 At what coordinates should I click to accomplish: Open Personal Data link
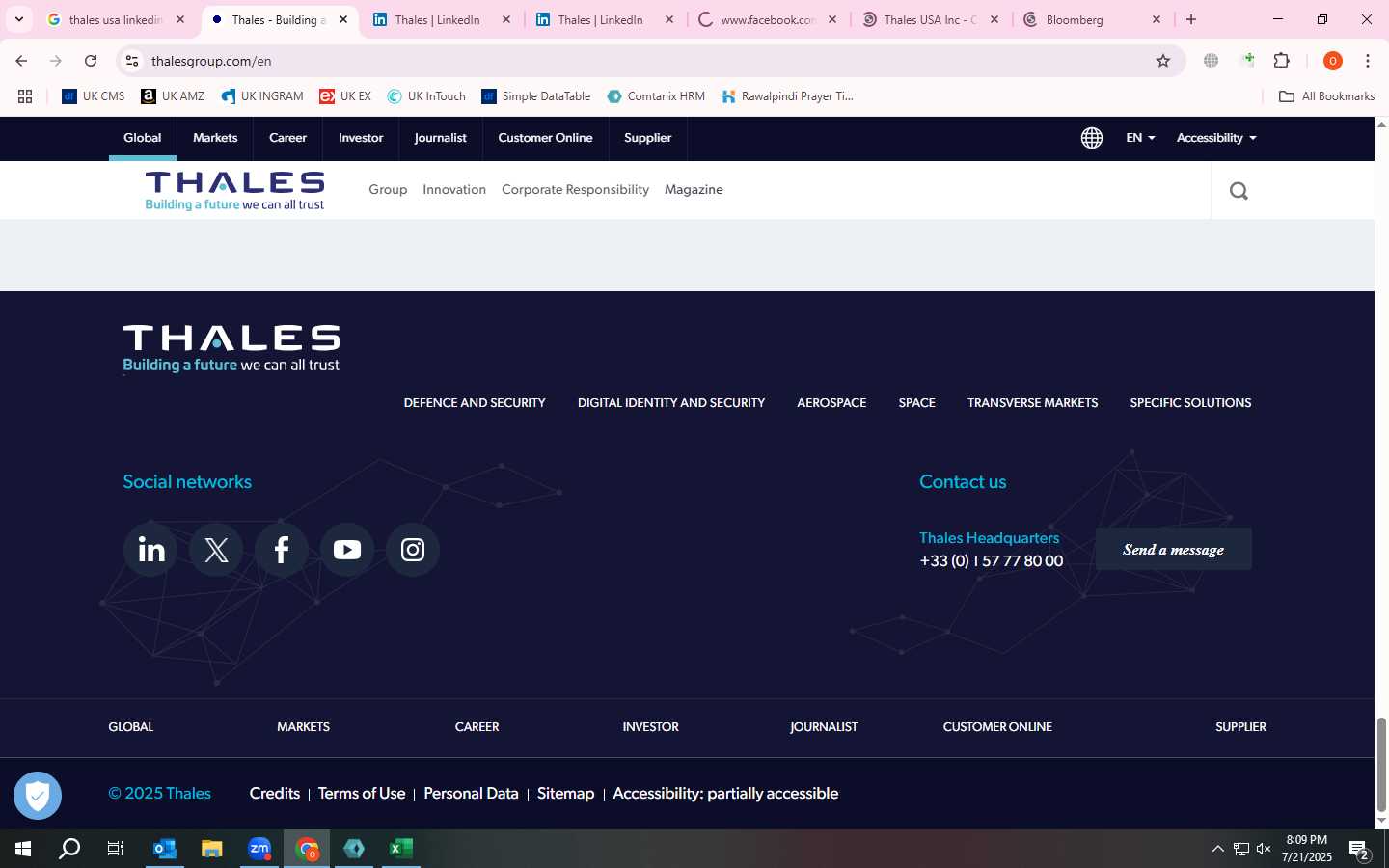point(471,794)
